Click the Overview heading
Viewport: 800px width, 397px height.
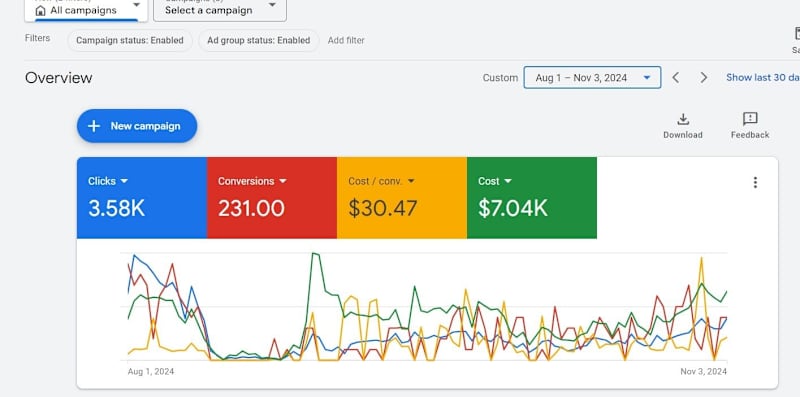coord(59,78)
